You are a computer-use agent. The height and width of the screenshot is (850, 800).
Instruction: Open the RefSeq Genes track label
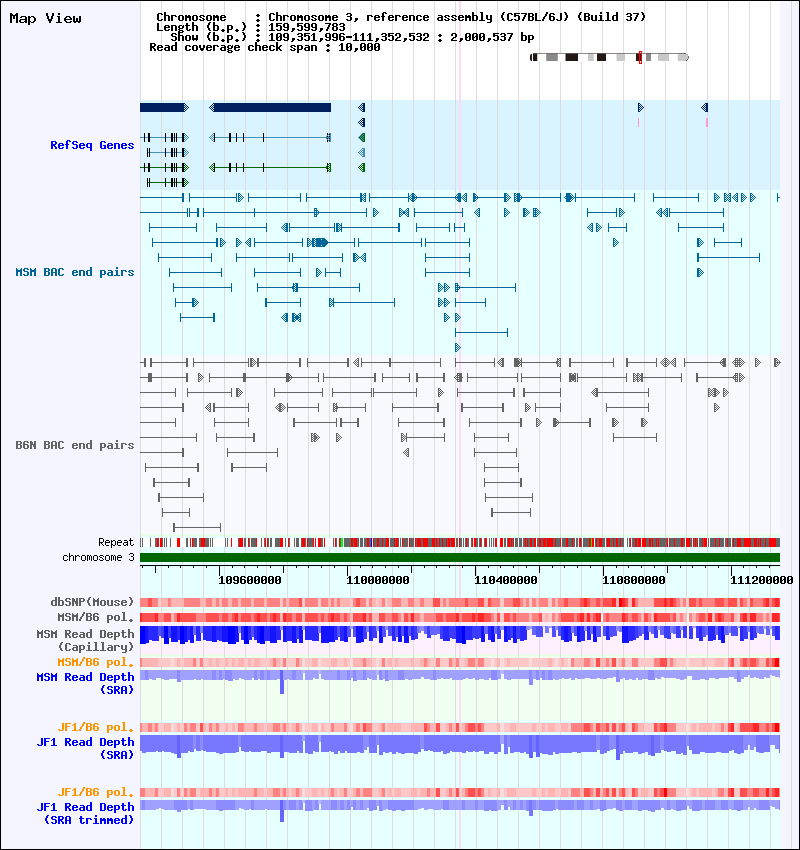point(92,145)
